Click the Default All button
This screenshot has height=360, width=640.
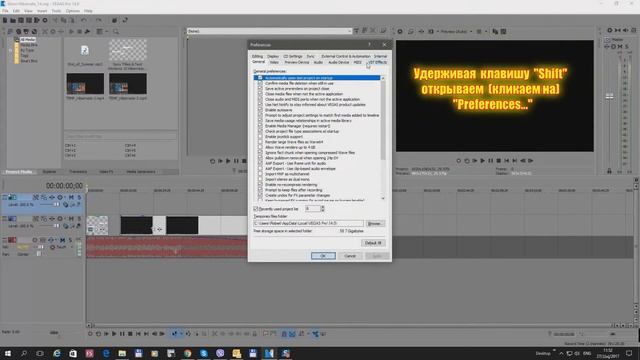point(373,243)
